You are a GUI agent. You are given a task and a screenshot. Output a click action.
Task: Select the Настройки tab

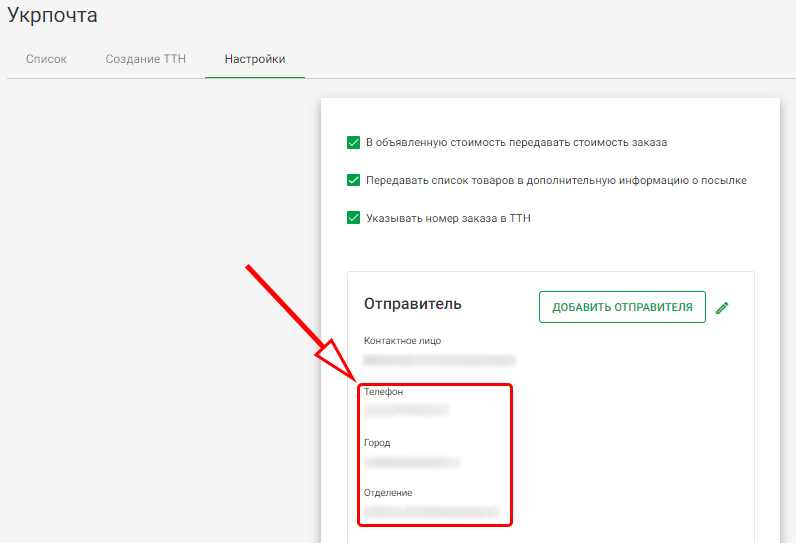pos(255,59)
